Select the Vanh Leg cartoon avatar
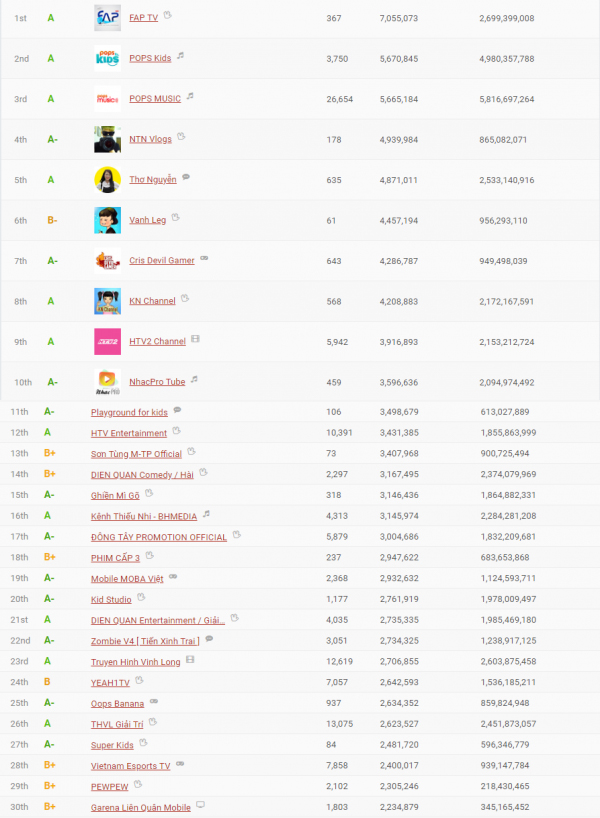The image size is (600, 818). [x=107, y=220]
